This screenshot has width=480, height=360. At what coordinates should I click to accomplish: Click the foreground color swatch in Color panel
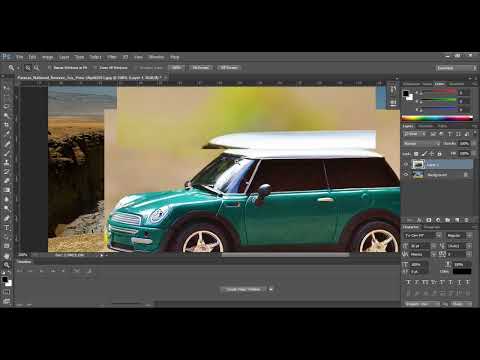(x=406, y=94)
